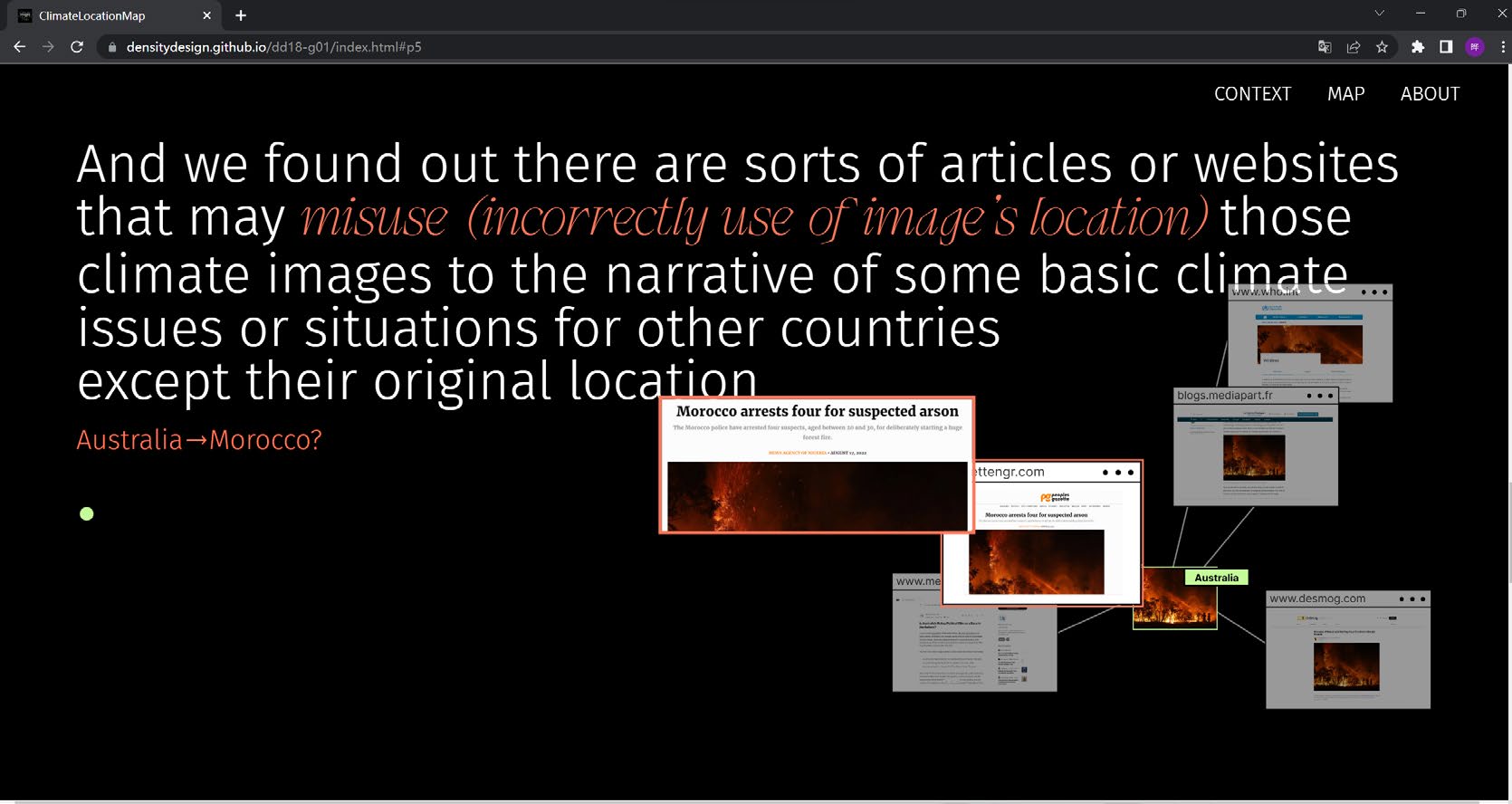
Task: Select the ClimateLocationMap tab
Action: (114, 15)
